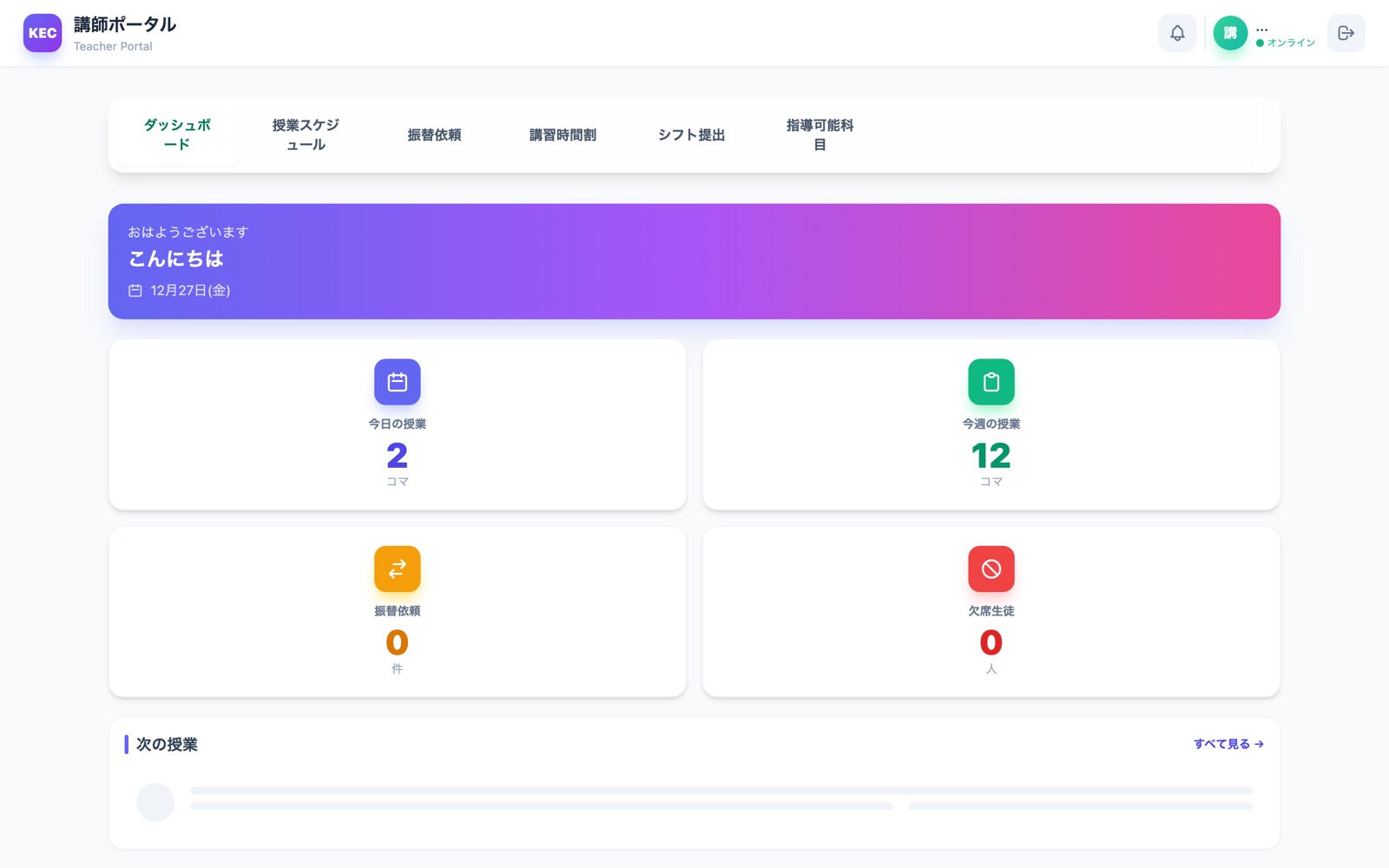Image resolution: width=1389 pixels, height=868 pixels.
Task: Go to the 指導可能科目 tab
Action: point(818,135)
